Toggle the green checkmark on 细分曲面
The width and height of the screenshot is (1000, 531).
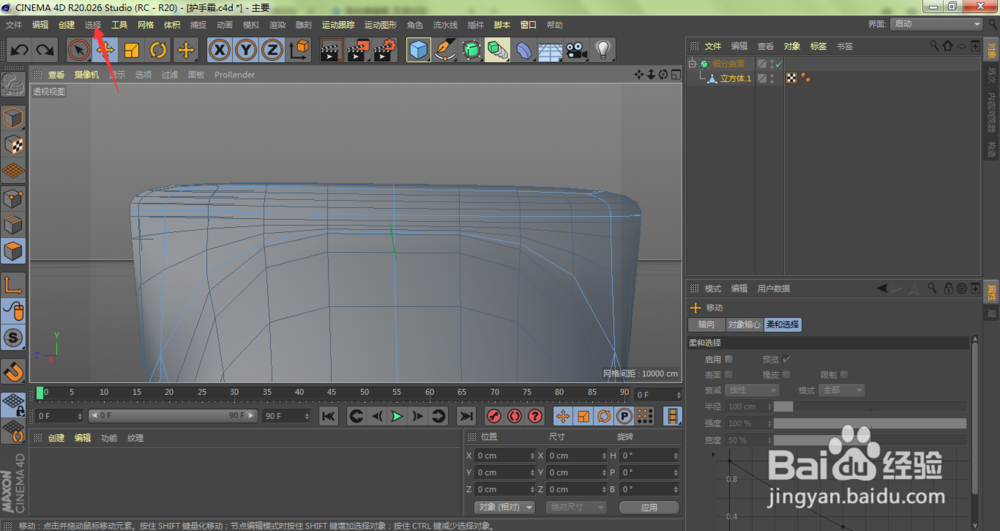click(x=777, y=64)
